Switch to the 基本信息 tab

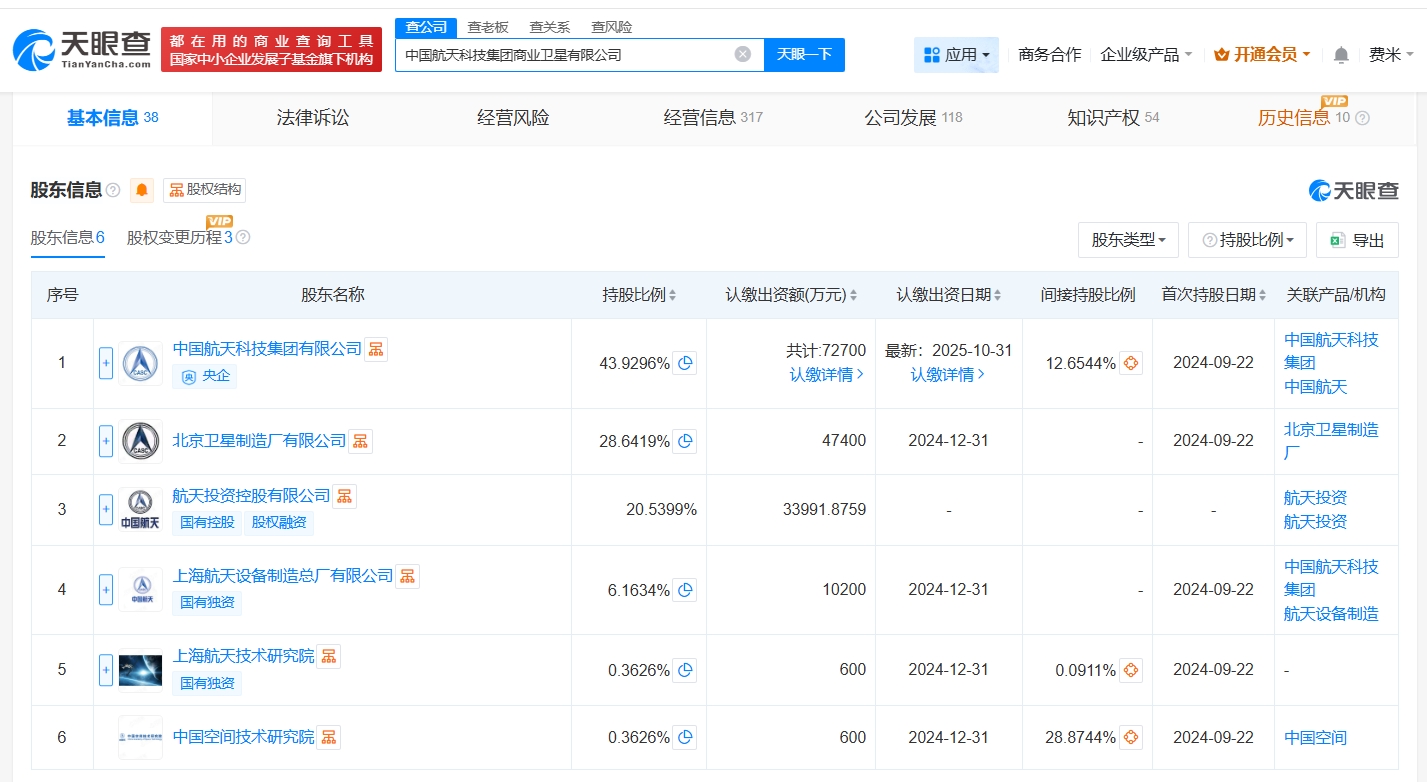pos(113,118)
